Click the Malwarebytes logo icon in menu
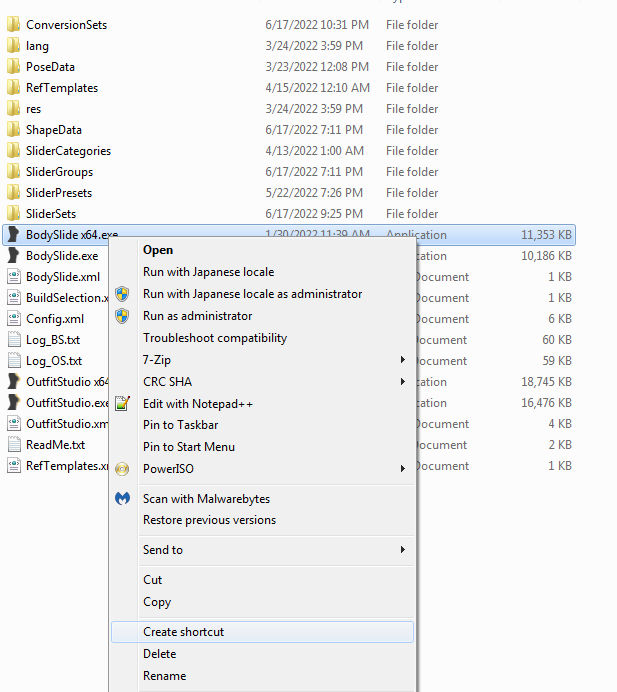 [x=122, y=498]
